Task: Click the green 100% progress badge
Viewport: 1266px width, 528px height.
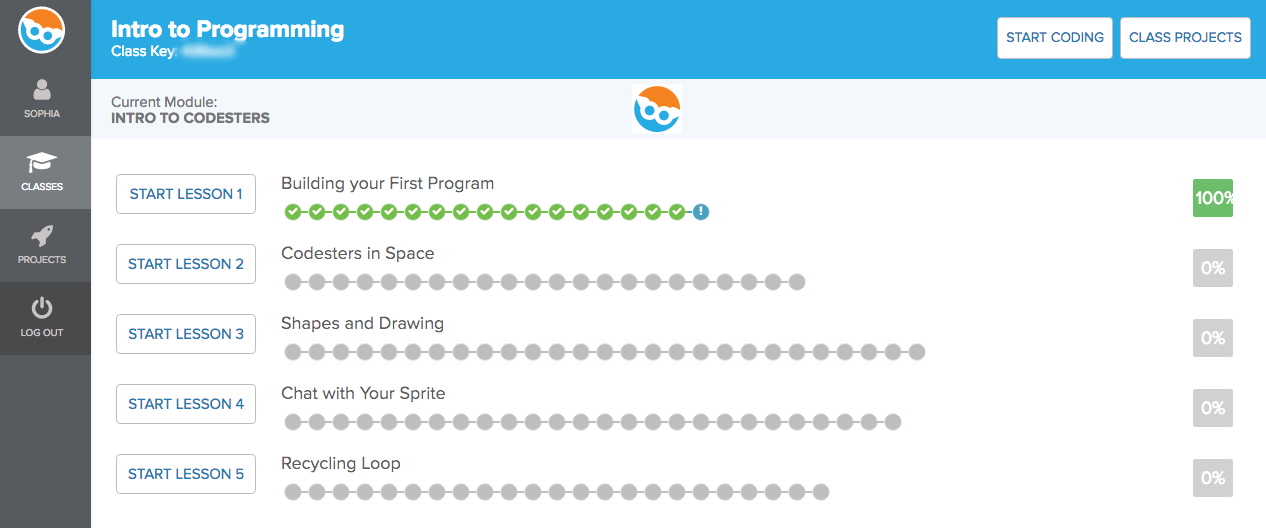Action: pyautogui.click(x=1213, y=198)
